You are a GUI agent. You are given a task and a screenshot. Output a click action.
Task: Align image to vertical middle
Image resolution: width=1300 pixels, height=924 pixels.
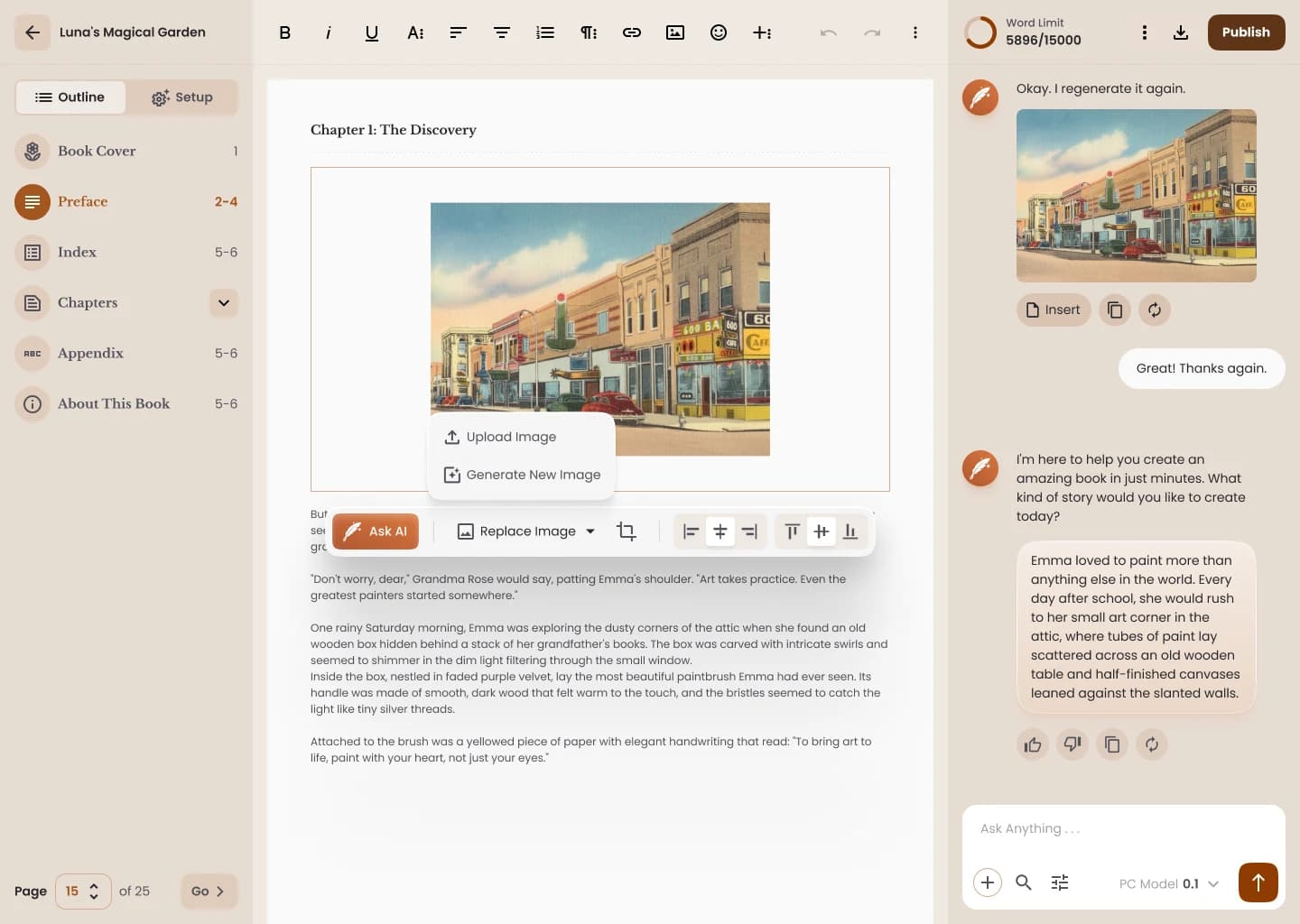pyautogui.click(x=822, y=531)
